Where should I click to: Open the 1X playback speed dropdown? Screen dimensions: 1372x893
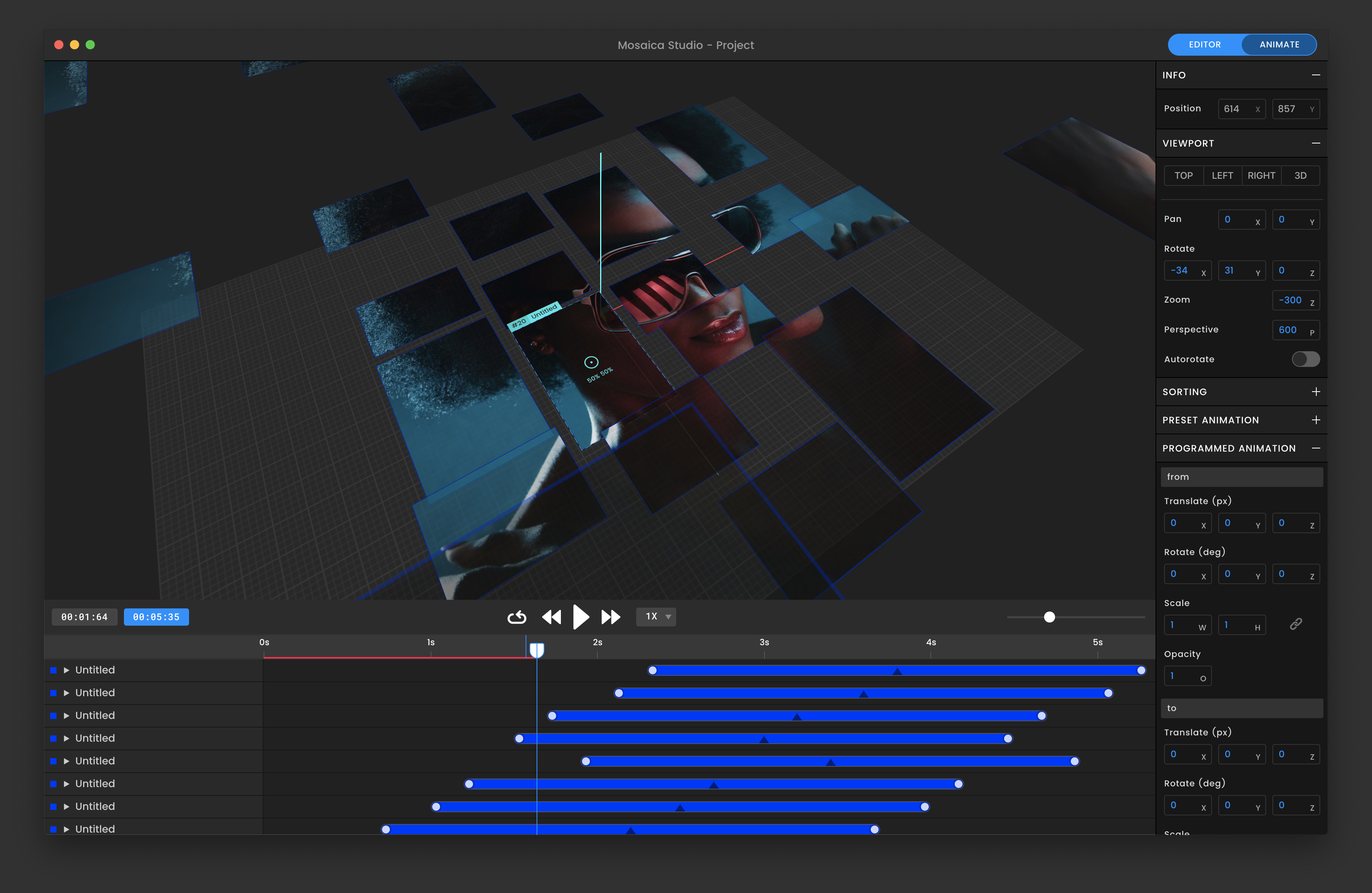click(656, 617)
